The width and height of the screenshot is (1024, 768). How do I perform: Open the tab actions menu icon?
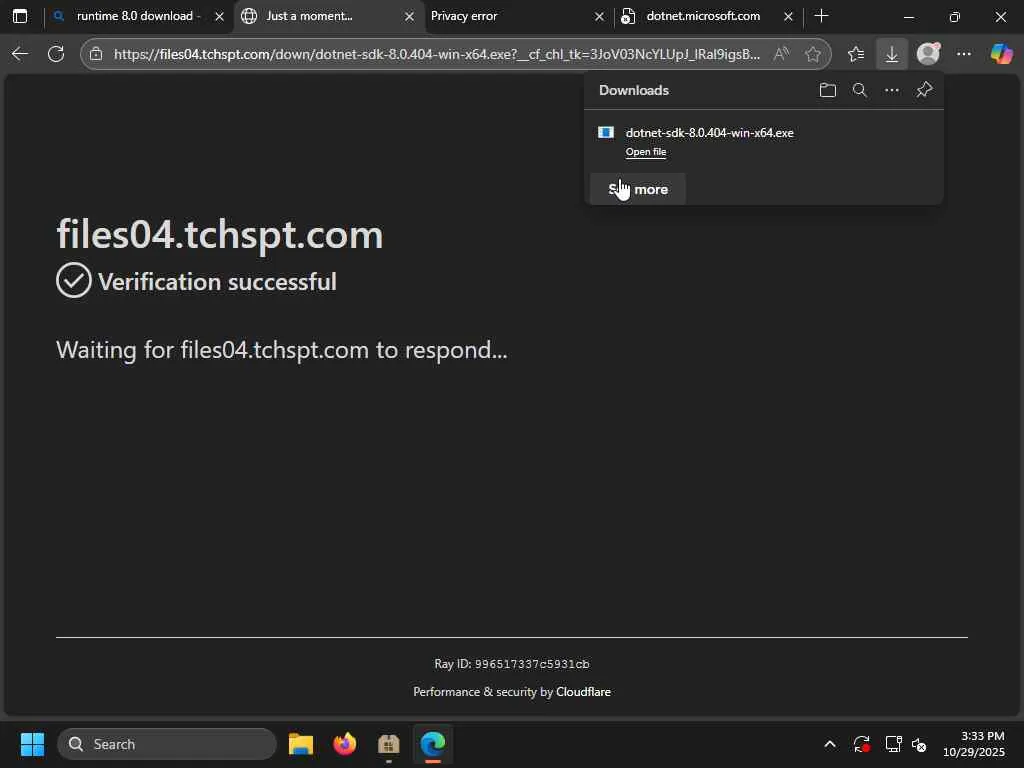(x=20, y=16)
